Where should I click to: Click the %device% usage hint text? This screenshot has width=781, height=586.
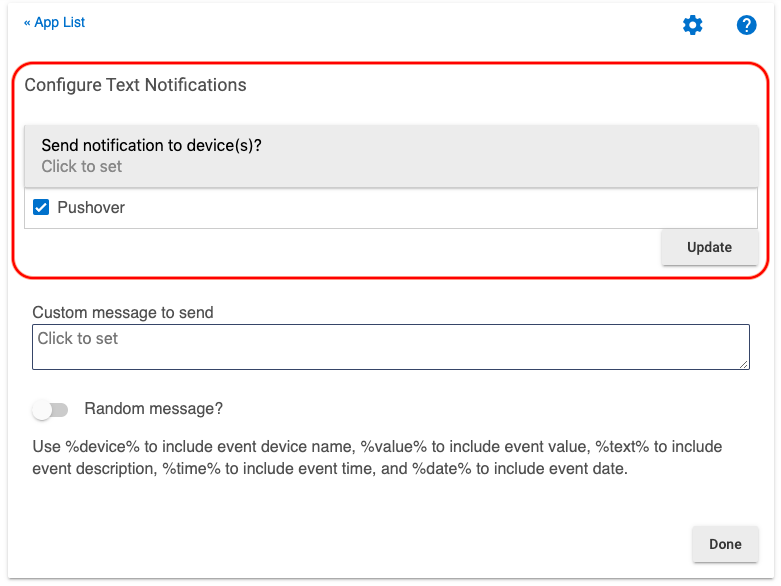coord(377,458)
